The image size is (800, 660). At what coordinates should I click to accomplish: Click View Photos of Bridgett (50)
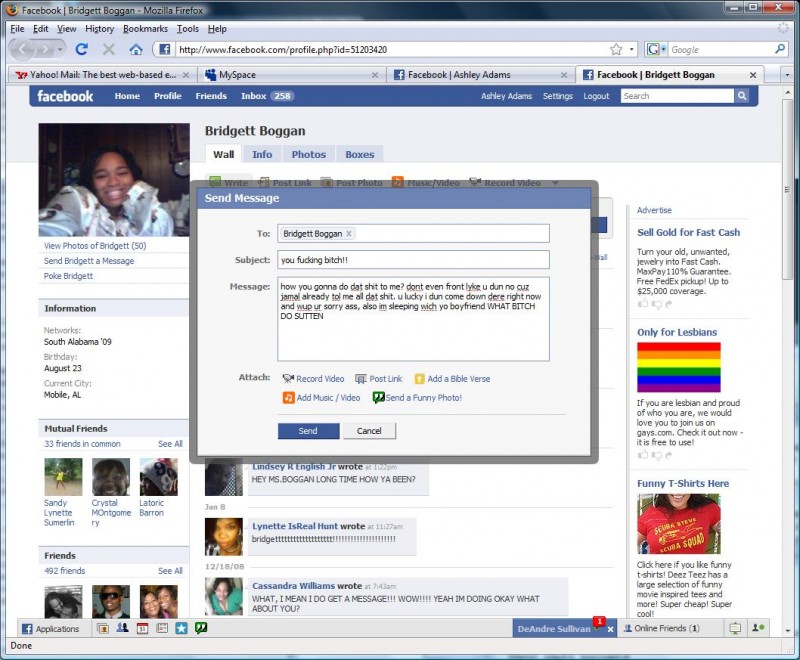(x=95, y=246)
